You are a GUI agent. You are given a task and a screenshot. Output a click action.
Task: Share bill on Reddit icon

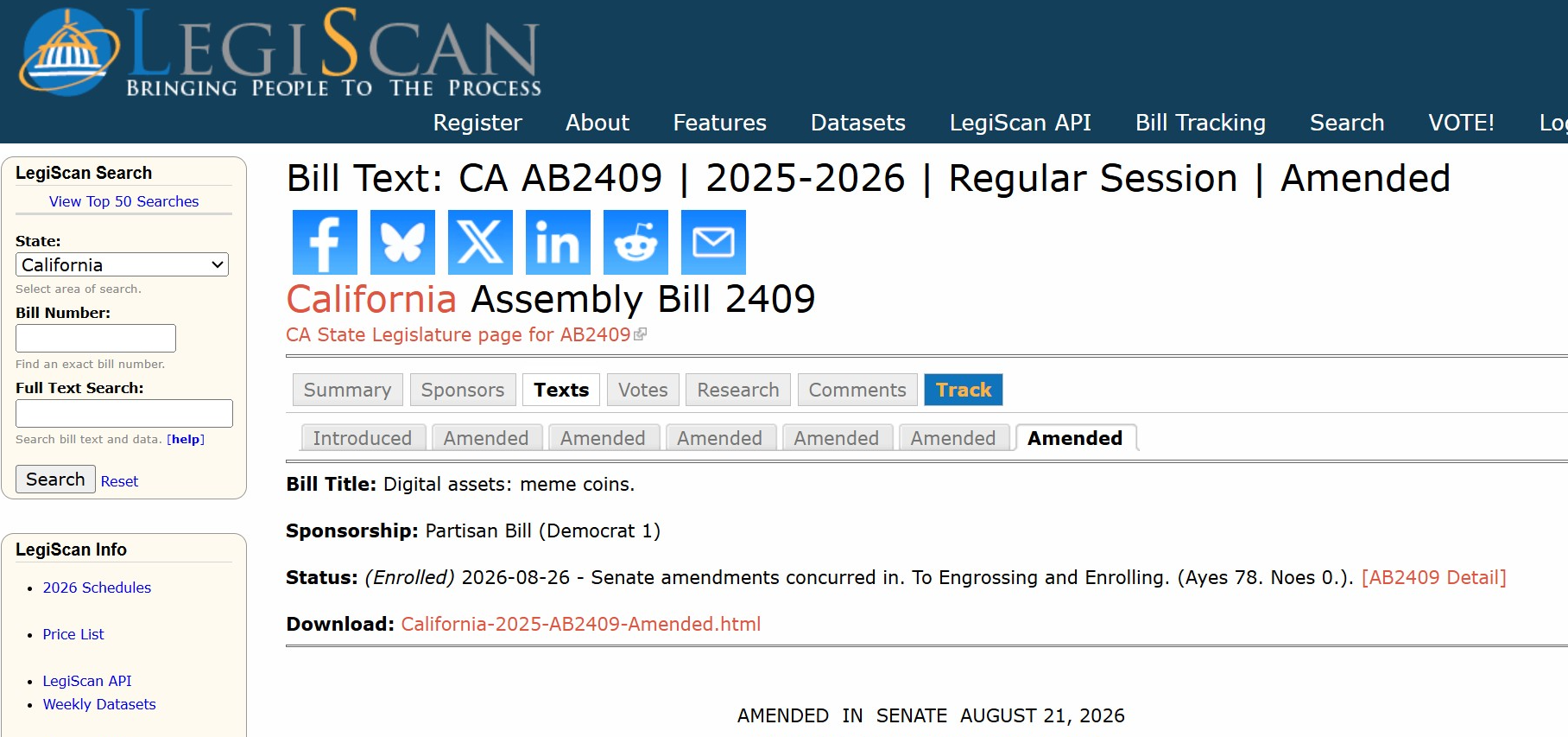(x=635, y=242)
